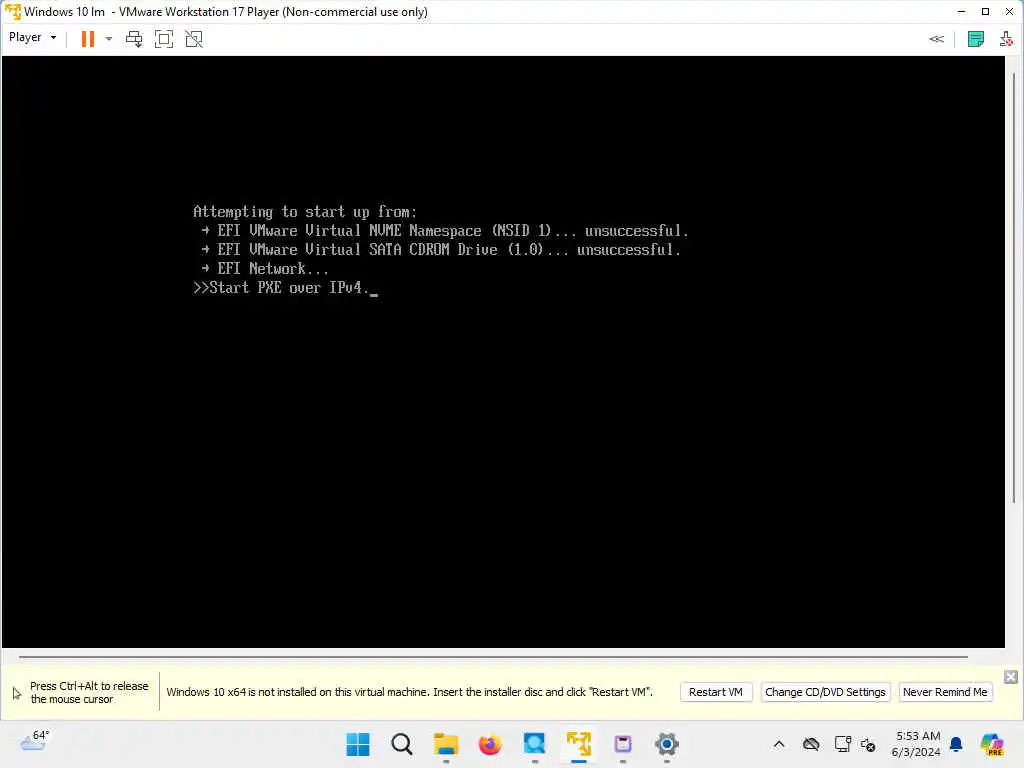Screen dimensions: 1024x768
Task: Open the purple app on taskbar
Action: coord(622,744)
